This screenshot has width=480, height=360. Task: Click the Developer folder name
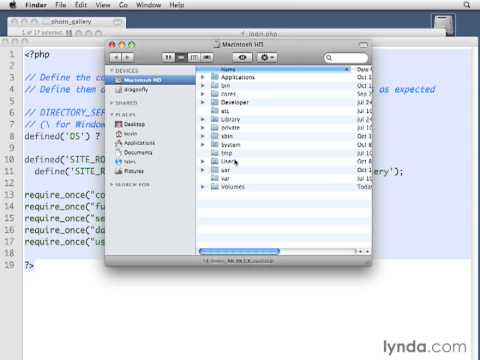click(x=235, y=102)
